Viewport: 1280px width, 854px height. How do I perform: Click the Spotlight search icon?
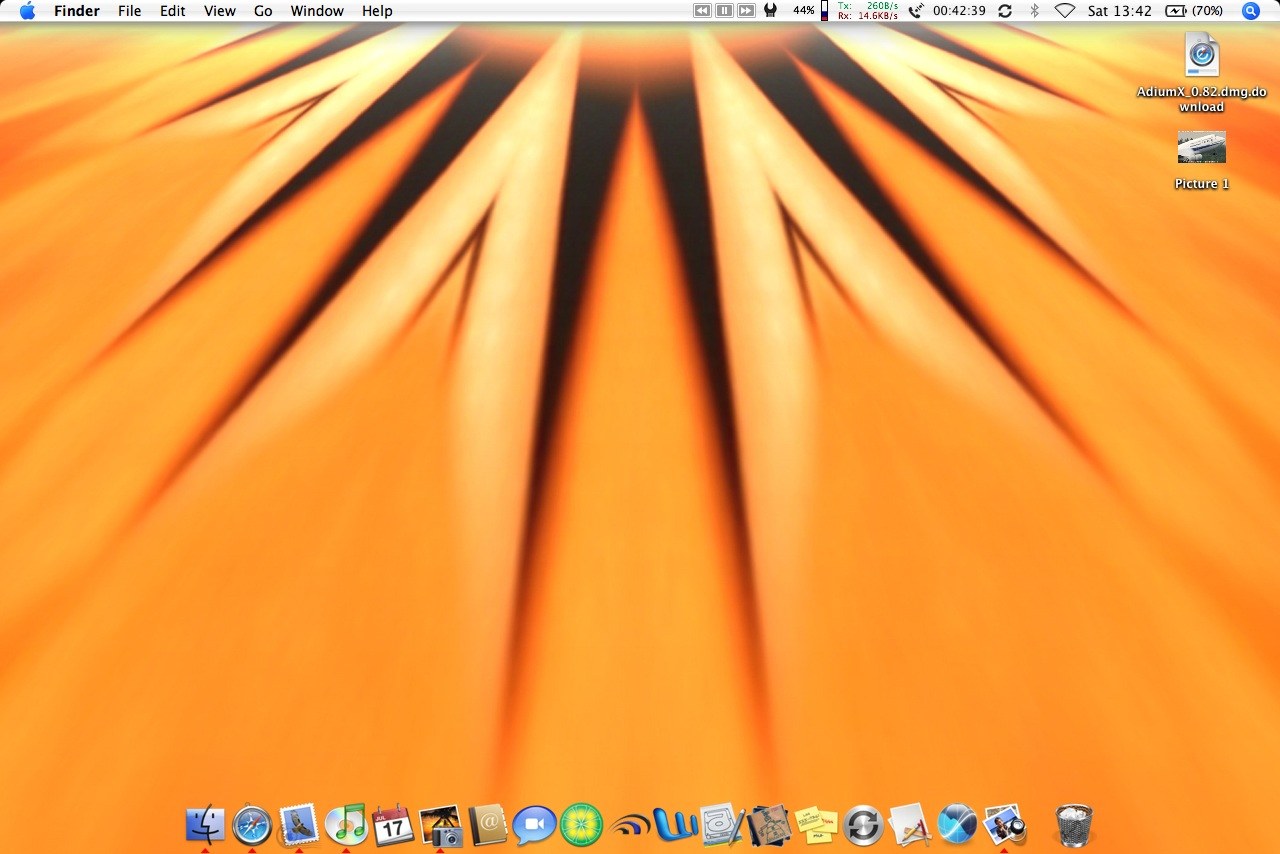(1250, 11)
